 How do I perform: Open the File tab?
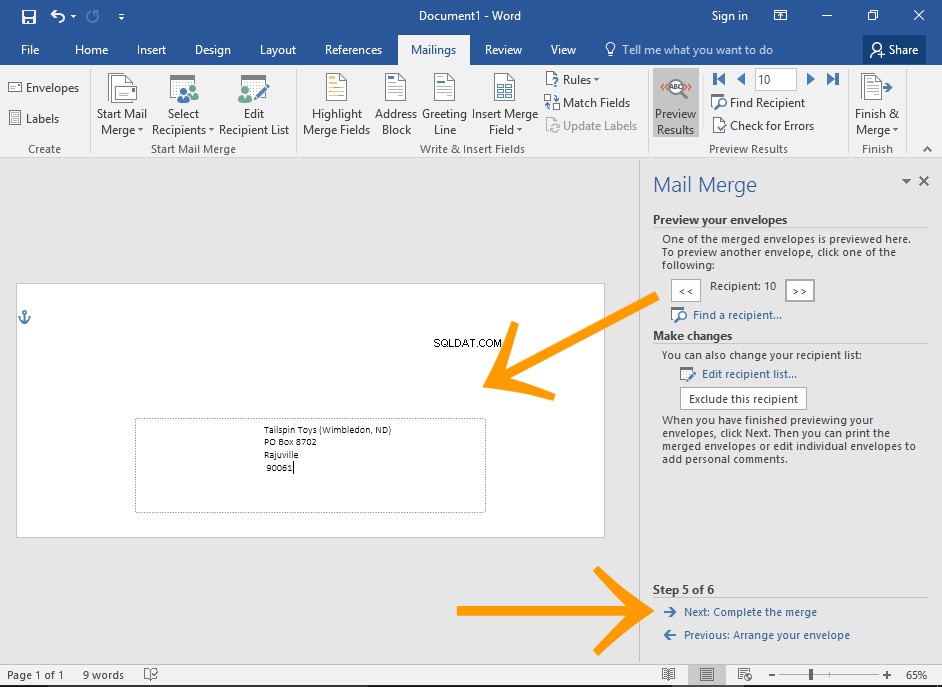30,50
